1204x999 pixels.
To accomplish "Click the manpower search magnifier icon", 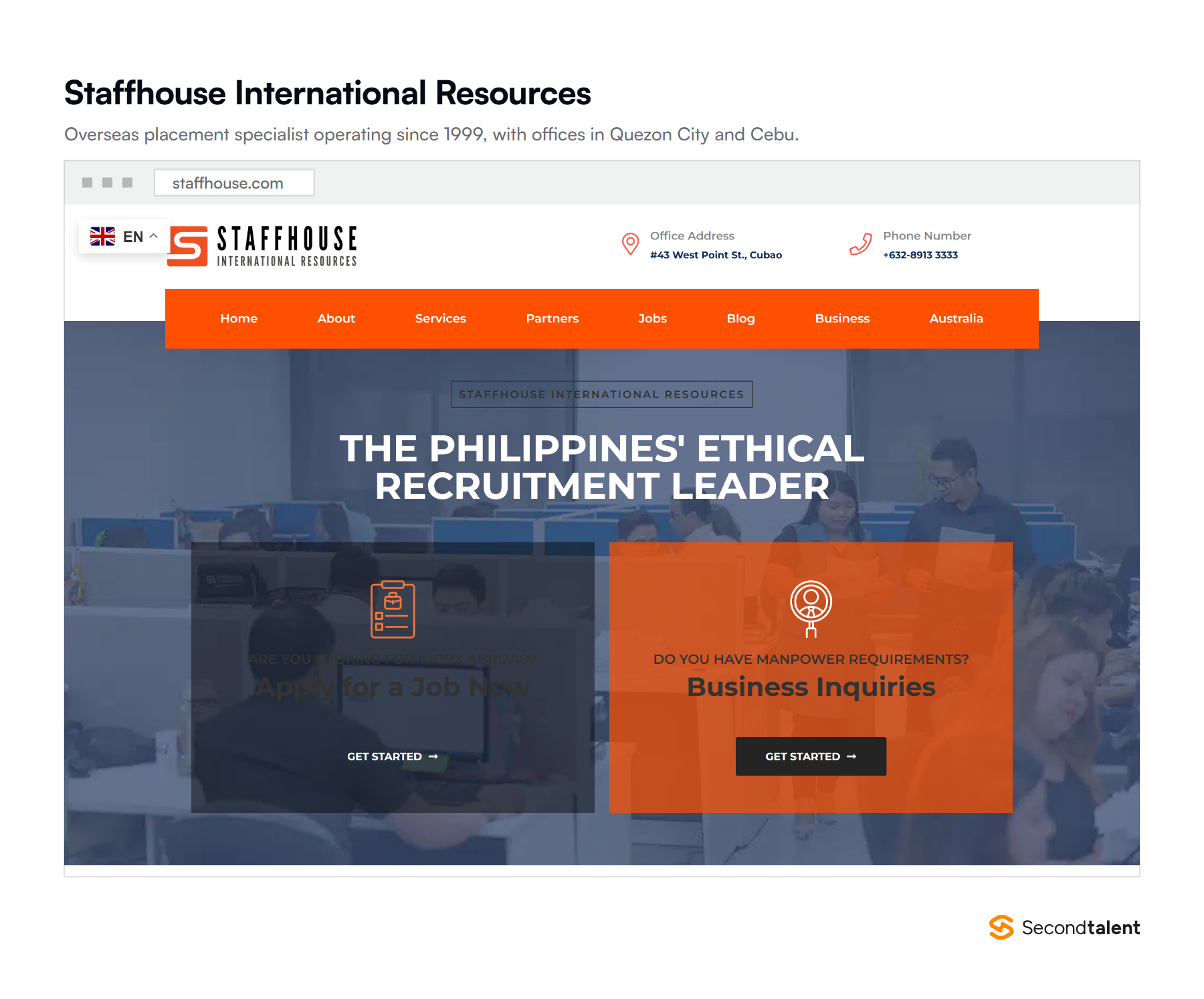I will (x=811, y=609).
